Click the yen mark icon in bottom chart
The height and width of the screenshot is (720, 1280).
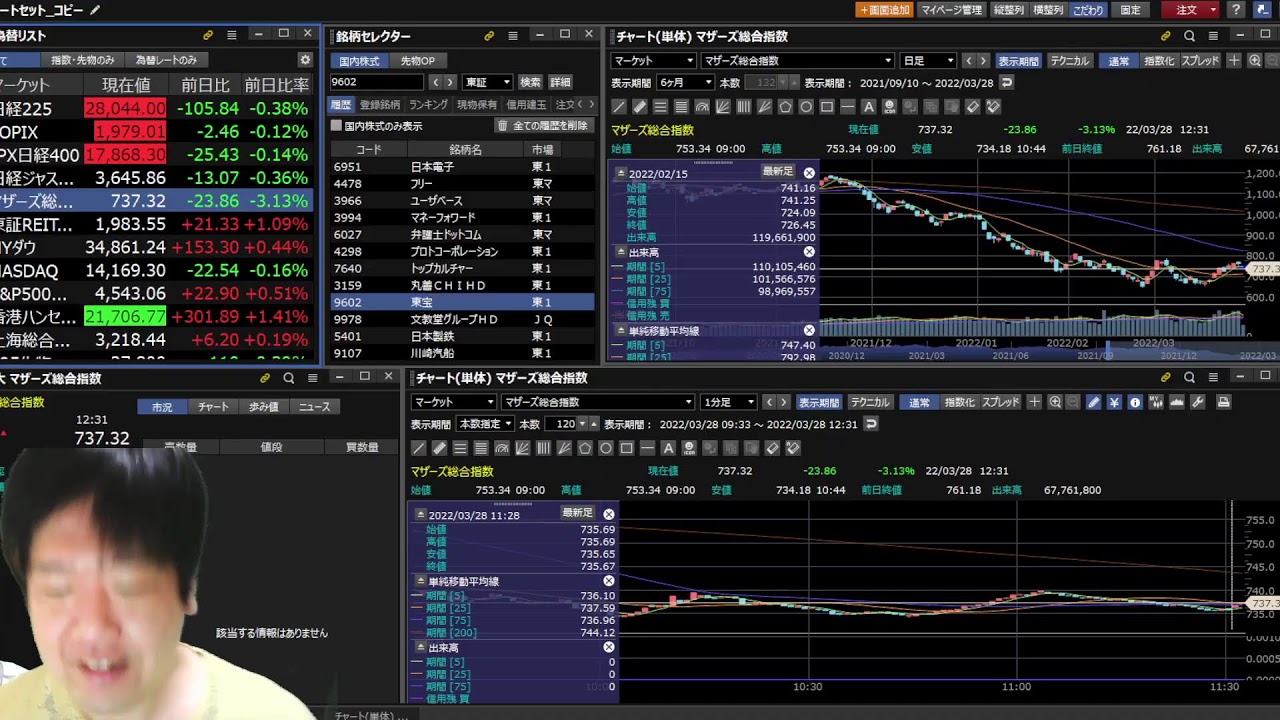pyautogui.click(x=1114, y=403)
